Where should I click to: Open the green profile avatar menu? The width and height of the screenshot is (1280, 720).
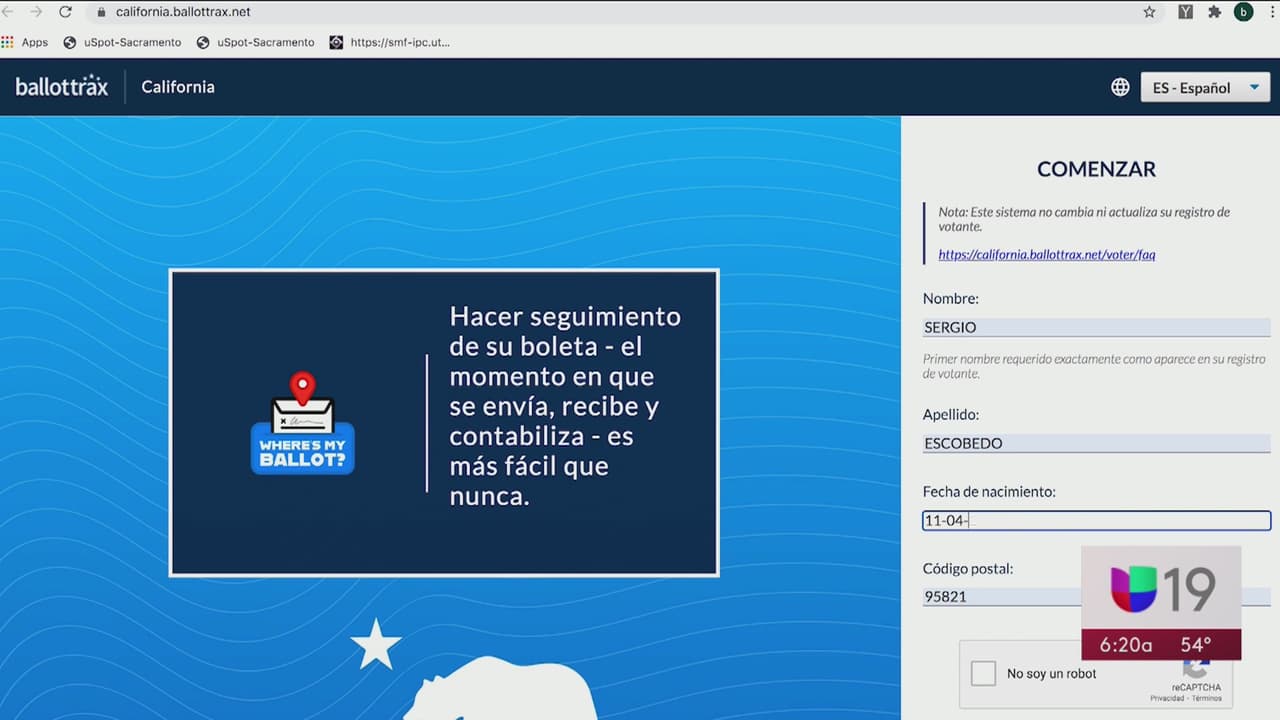[x=1244, y=12]
